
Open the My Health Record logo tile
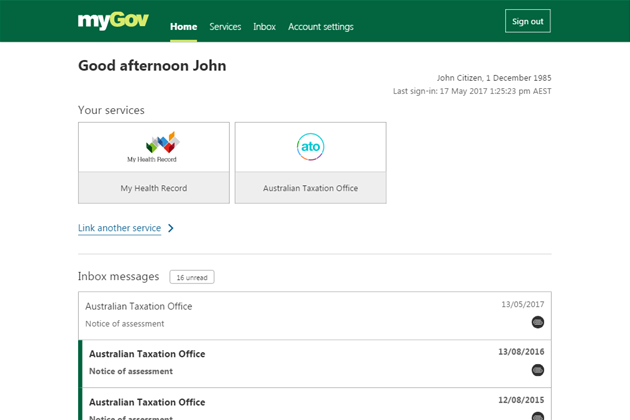(x=154, y=147)
